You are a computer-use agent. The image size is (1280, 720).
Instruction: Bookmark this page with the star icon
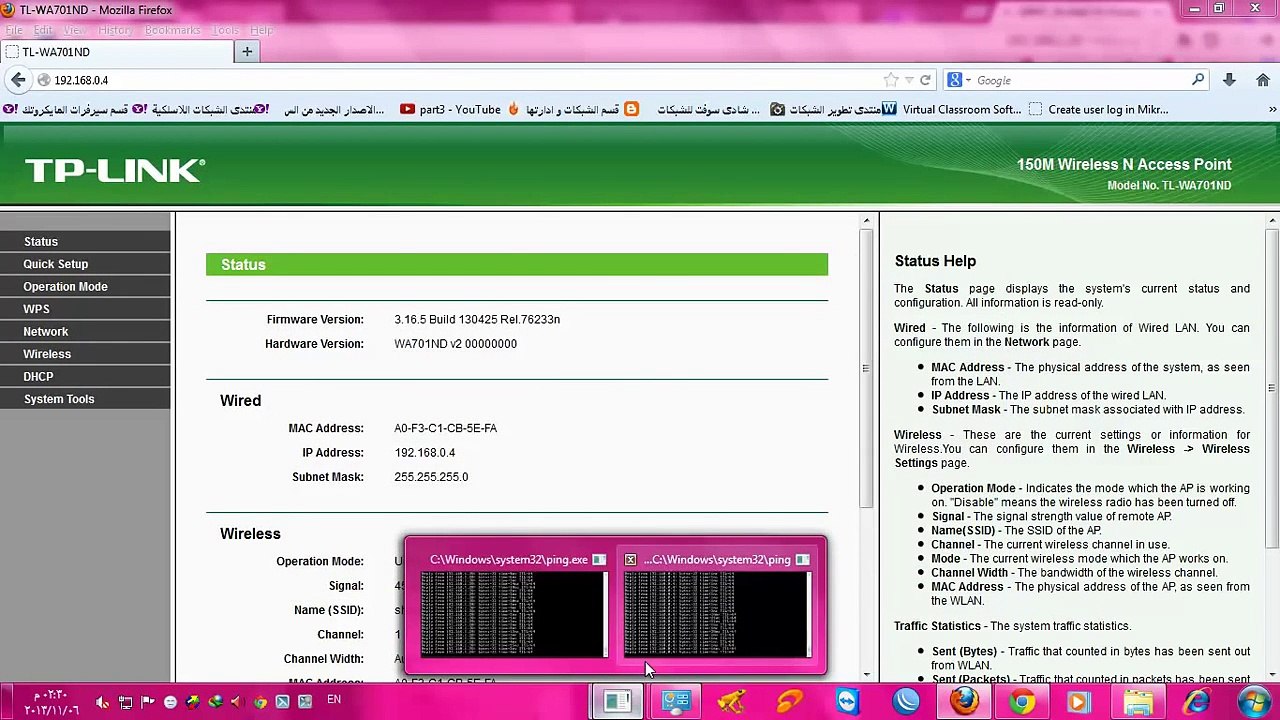890,80
